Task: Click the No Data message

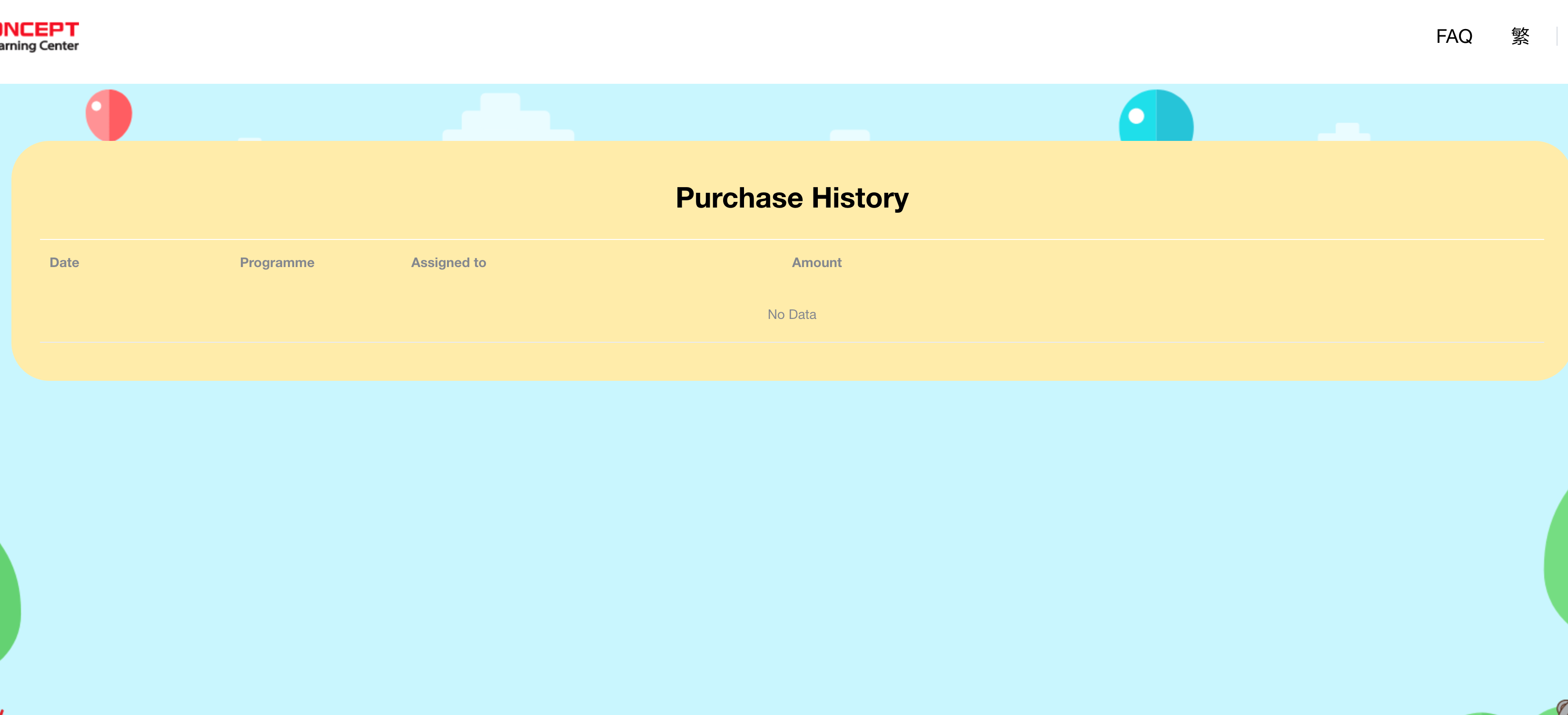Action: pos(791,315)
